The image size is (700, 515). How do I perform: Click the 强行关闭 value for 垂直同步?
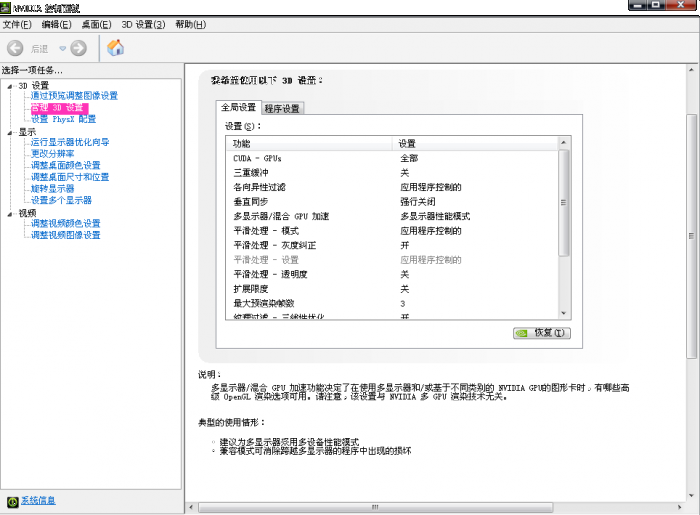[x=418, y=202]
